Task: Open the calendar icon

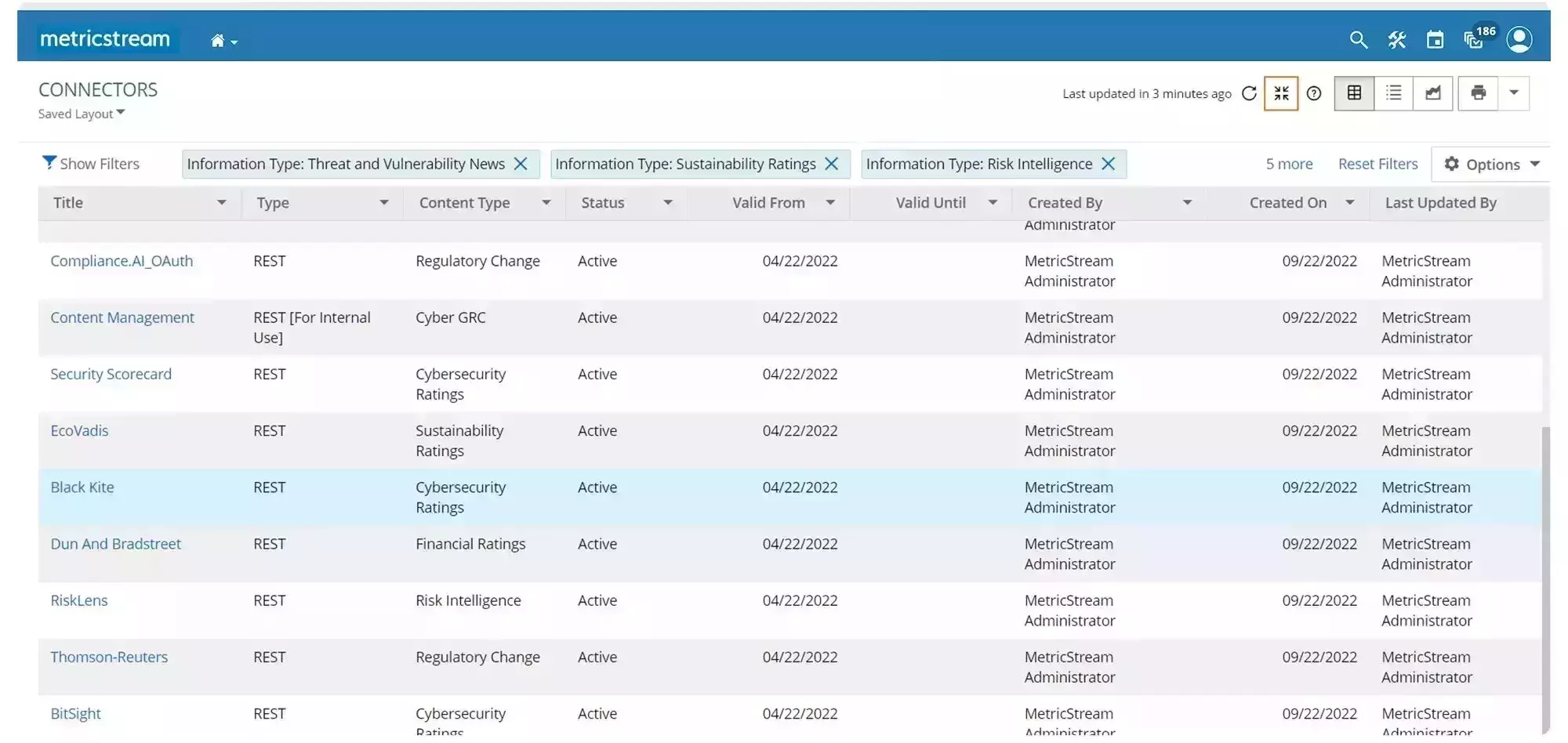Action: (1435, 40)
